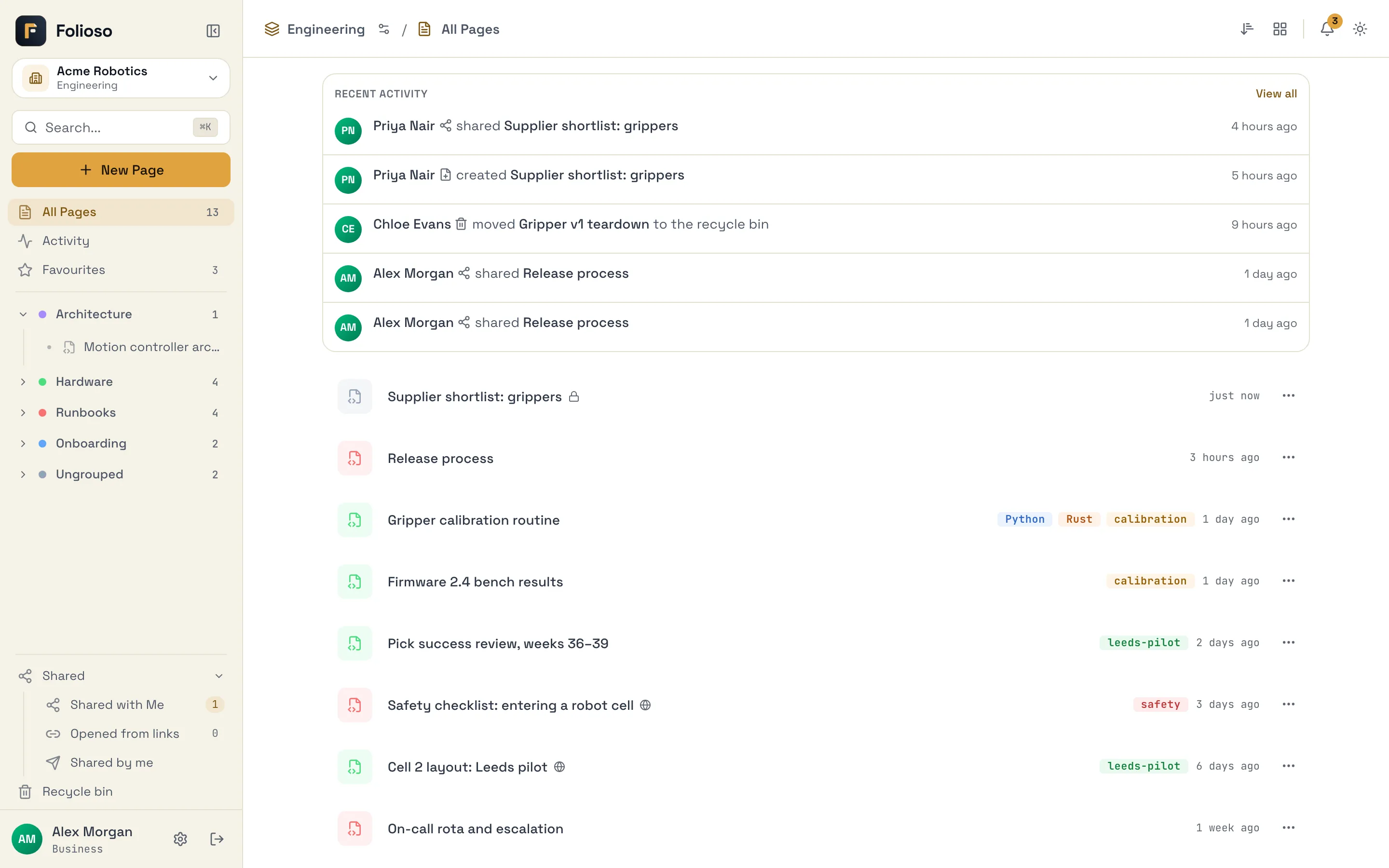
Task: Open the settings gear next to Alex Morgan
Action: 180,839
